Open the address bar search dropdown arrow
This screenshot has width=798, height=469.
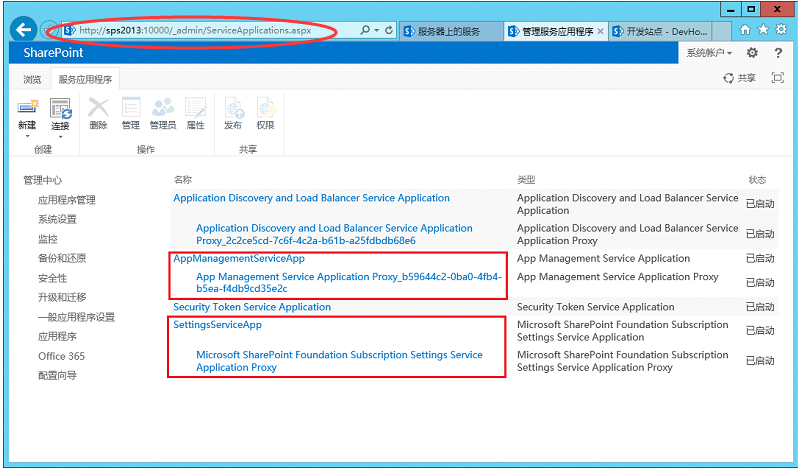point(377,31)
